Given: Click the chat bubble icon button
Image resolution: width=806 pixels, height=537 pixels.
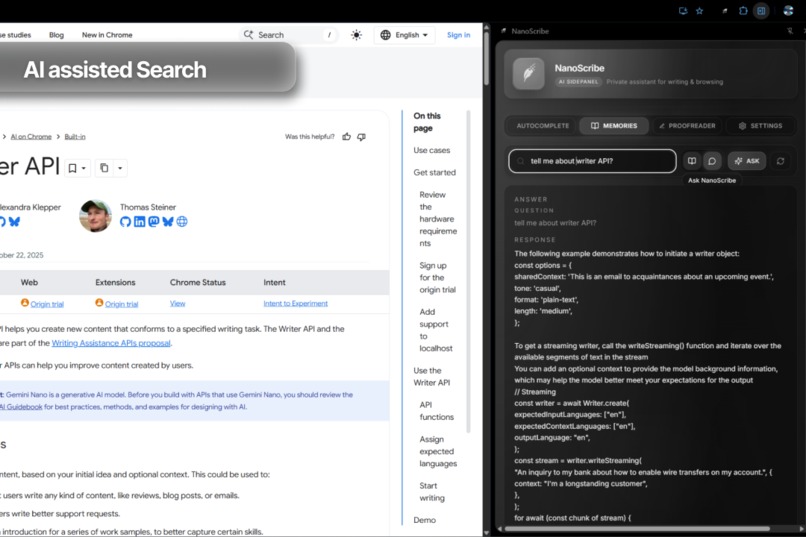Looking at the screenshot, I should (712, 161).
